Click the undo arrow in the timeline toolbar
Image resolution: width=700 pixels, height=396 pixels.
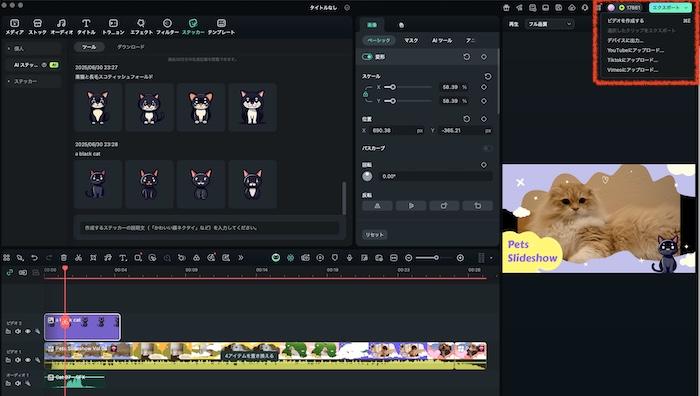tap(34, 258)
